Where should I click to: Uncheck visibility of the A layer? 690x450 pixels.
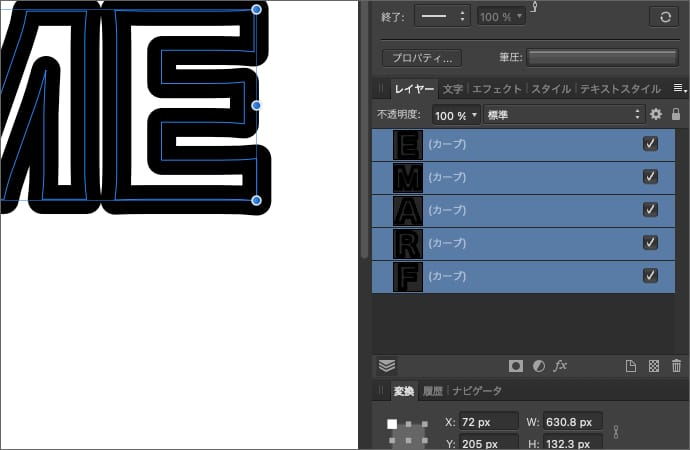pos(651,210)
